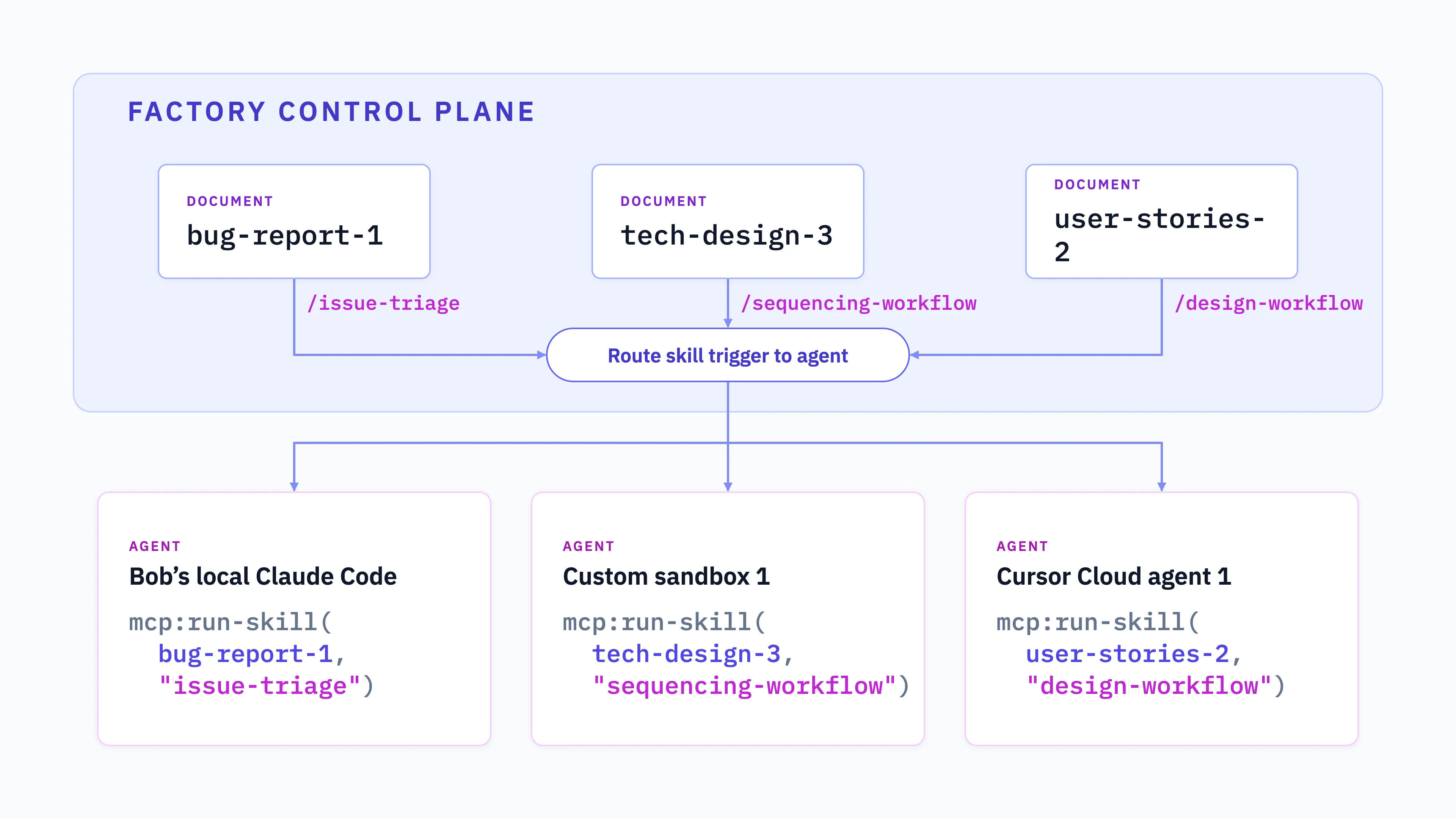Click the /design-workflow skill label
Image resolution: width=1456 pixels, height=819 pixels.
click(x=1268, y=303)
